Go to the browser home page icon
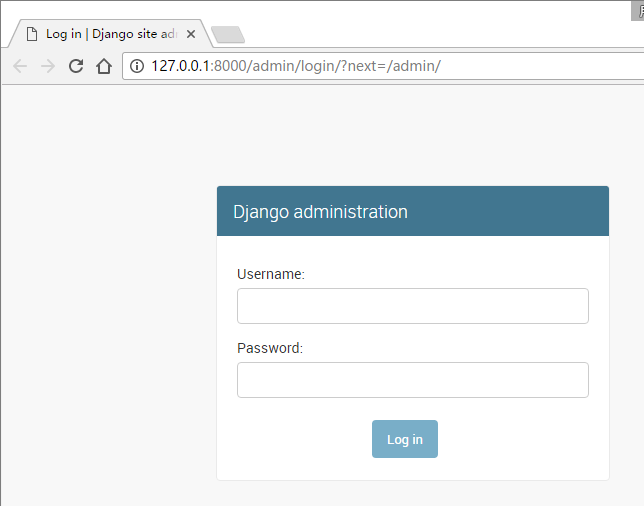This screenshot has height=506, width=644. (104, 66)
